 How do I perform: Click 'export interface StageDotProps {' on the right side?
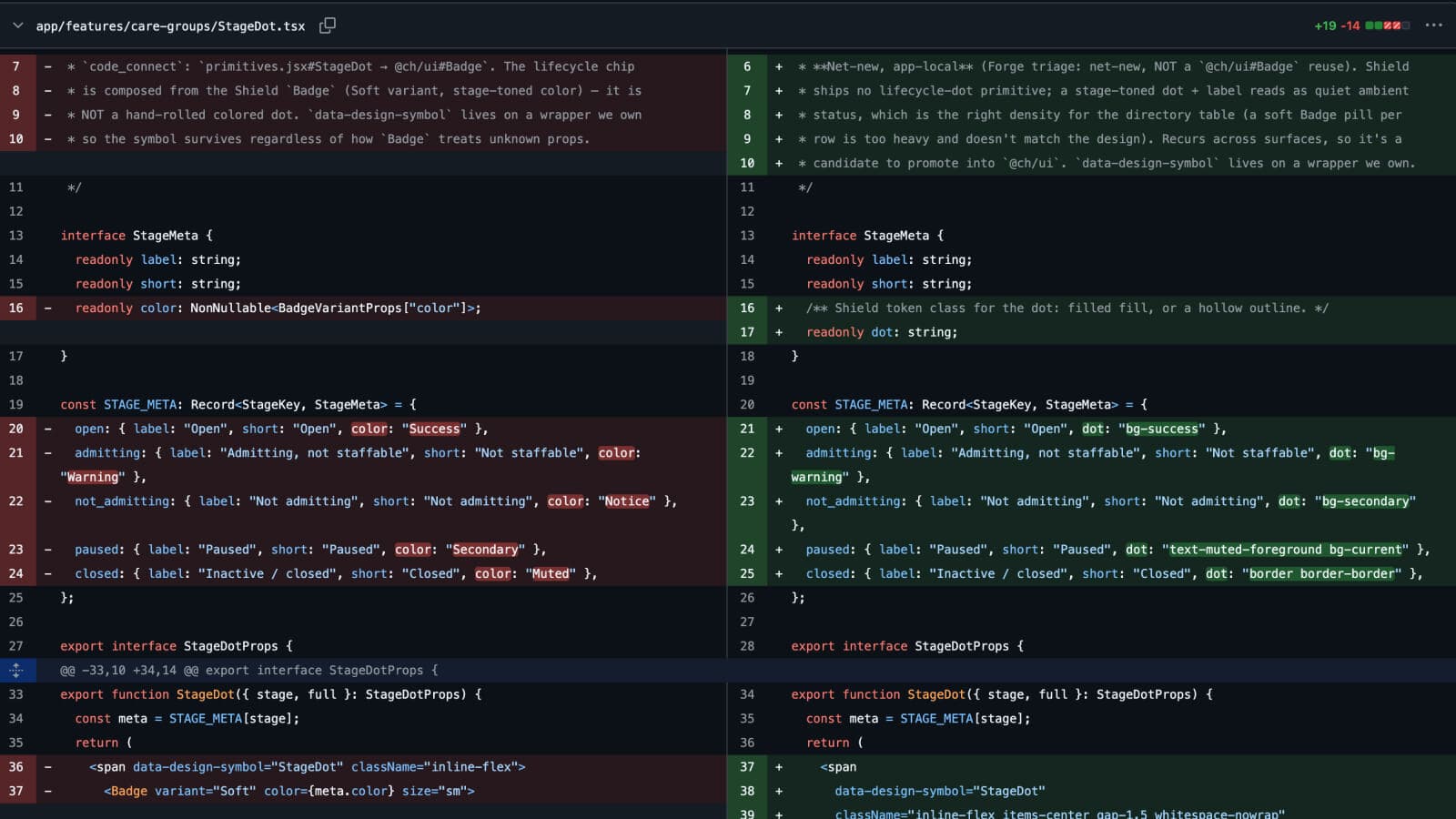click(x=907, y=646)
